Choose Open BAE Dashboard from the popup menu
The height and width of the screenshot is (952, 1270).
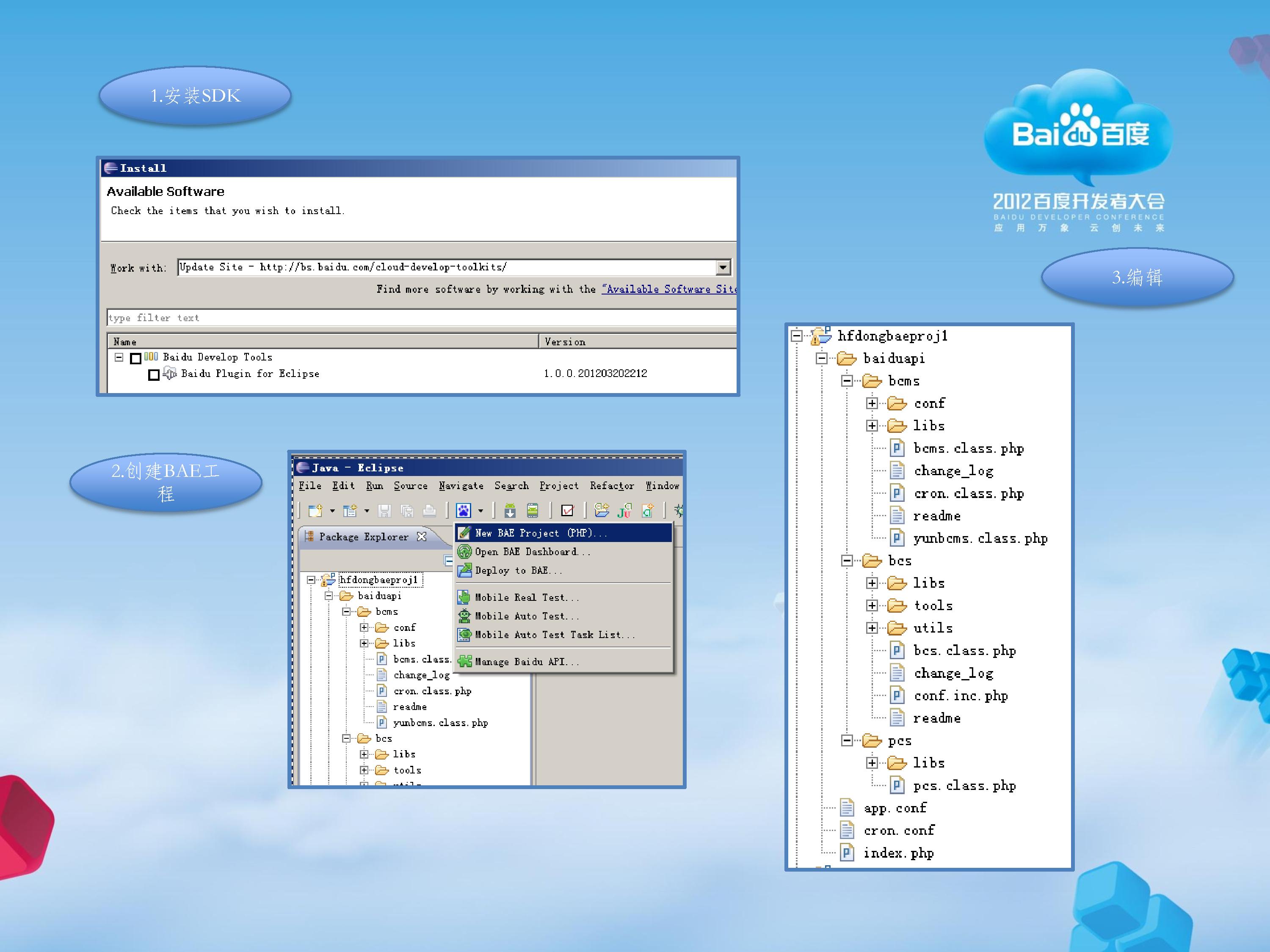click(x=563, y=551)
